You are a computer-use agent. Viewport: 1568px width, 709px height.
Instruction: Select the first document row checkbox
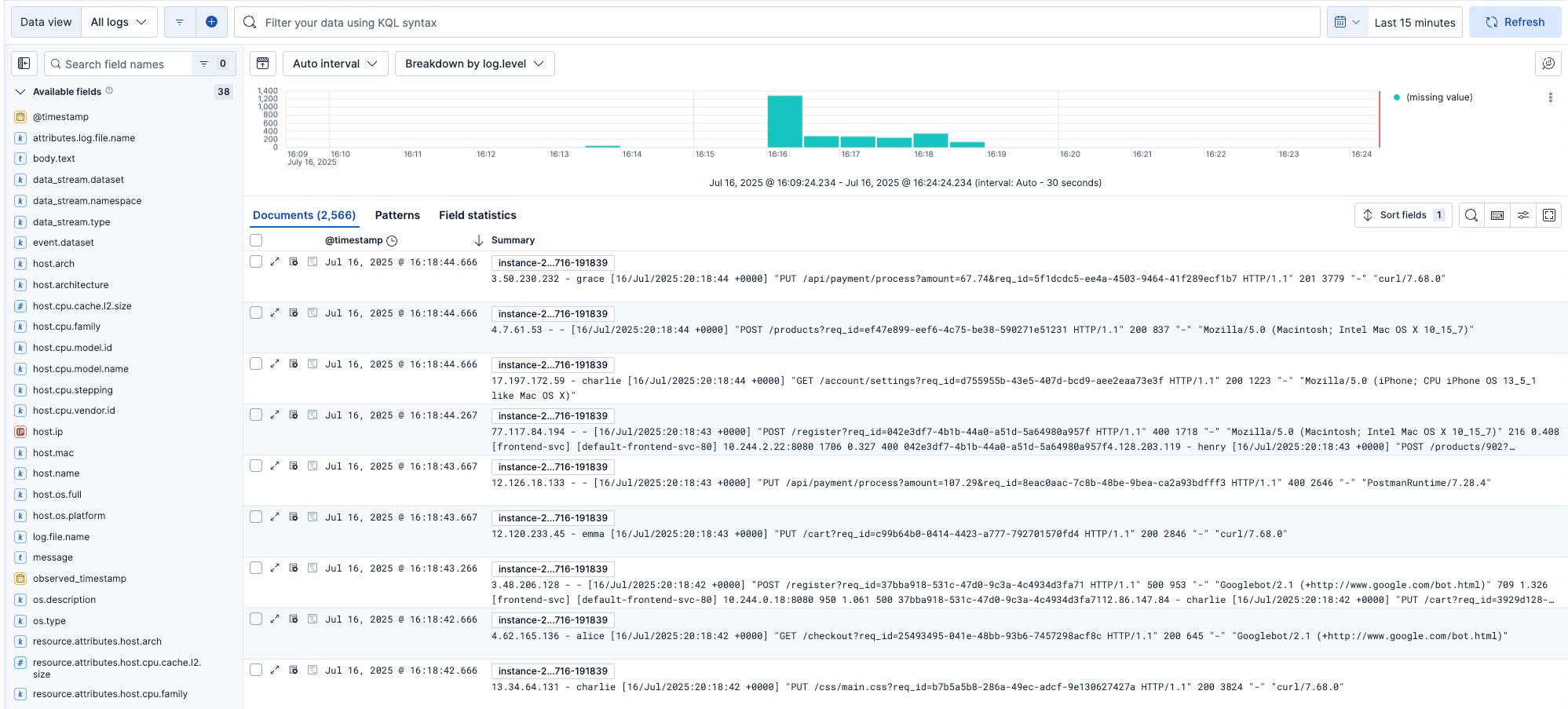pos(256,262)
